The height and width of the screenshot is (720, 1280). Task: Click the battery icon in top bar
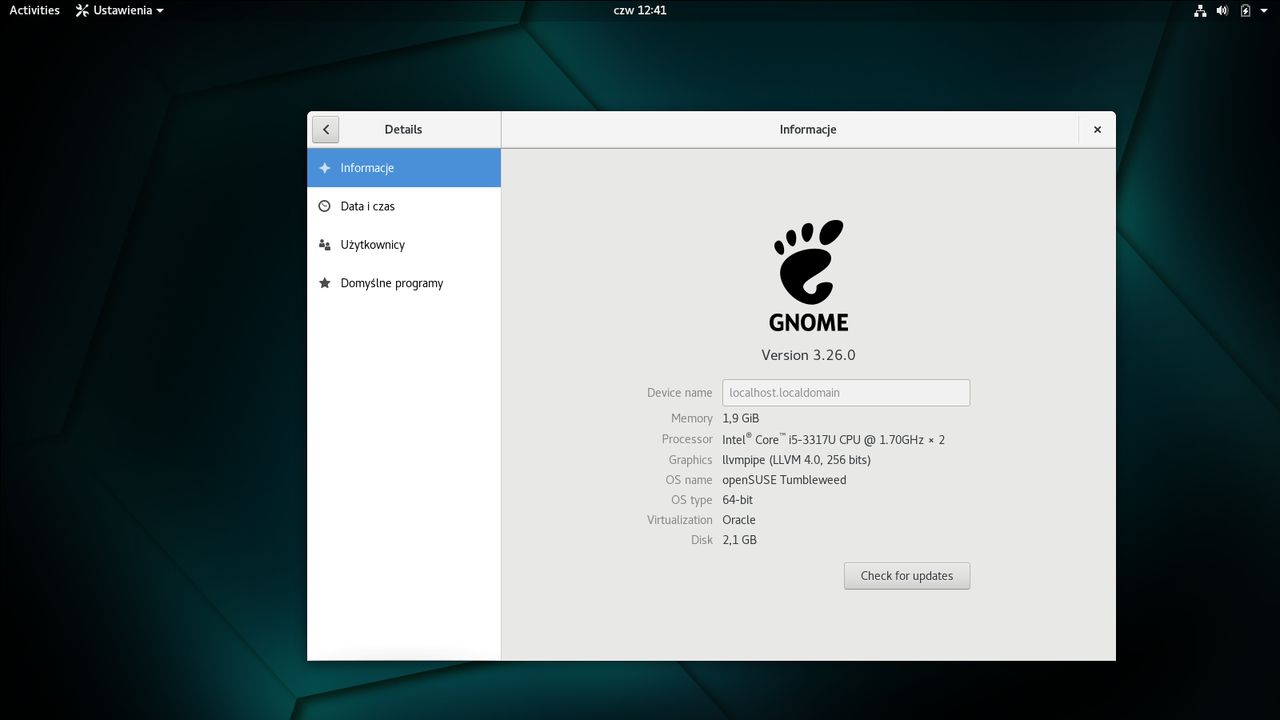coord(1245,10)
